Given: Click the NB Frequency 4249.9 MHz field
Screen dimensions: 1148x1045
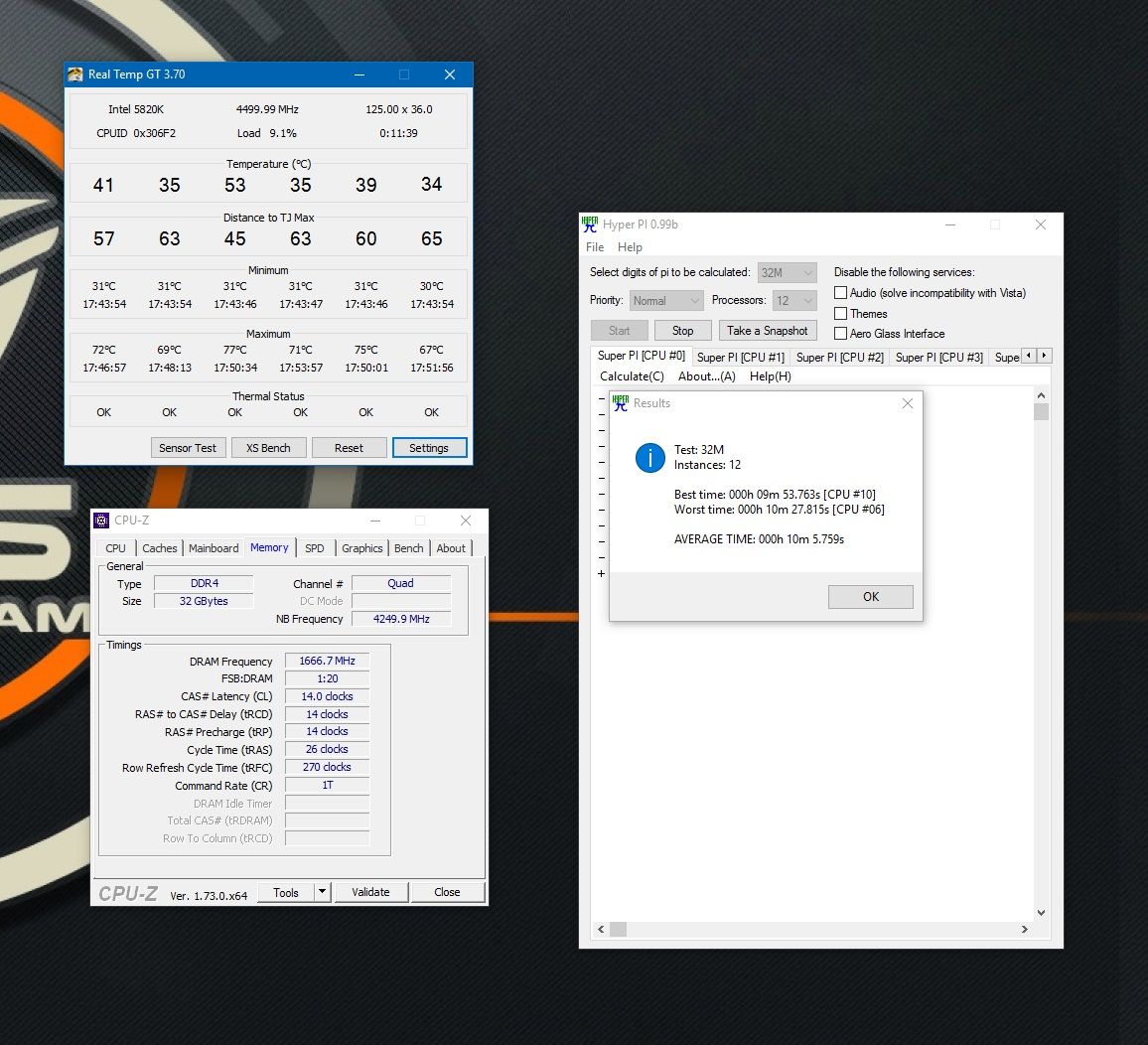Looking at the screenshot, I should click(401, 619).
